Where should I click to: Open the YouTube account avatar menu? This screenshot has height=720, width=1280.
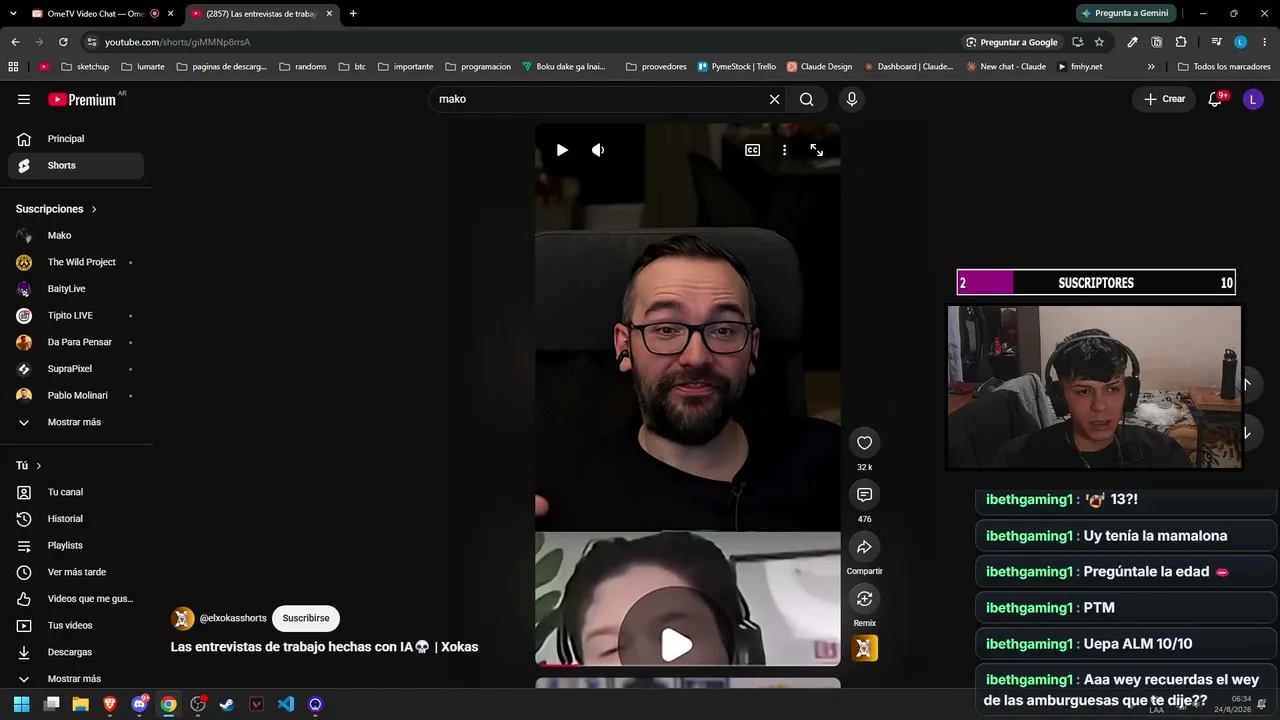tap(1253, 99)
